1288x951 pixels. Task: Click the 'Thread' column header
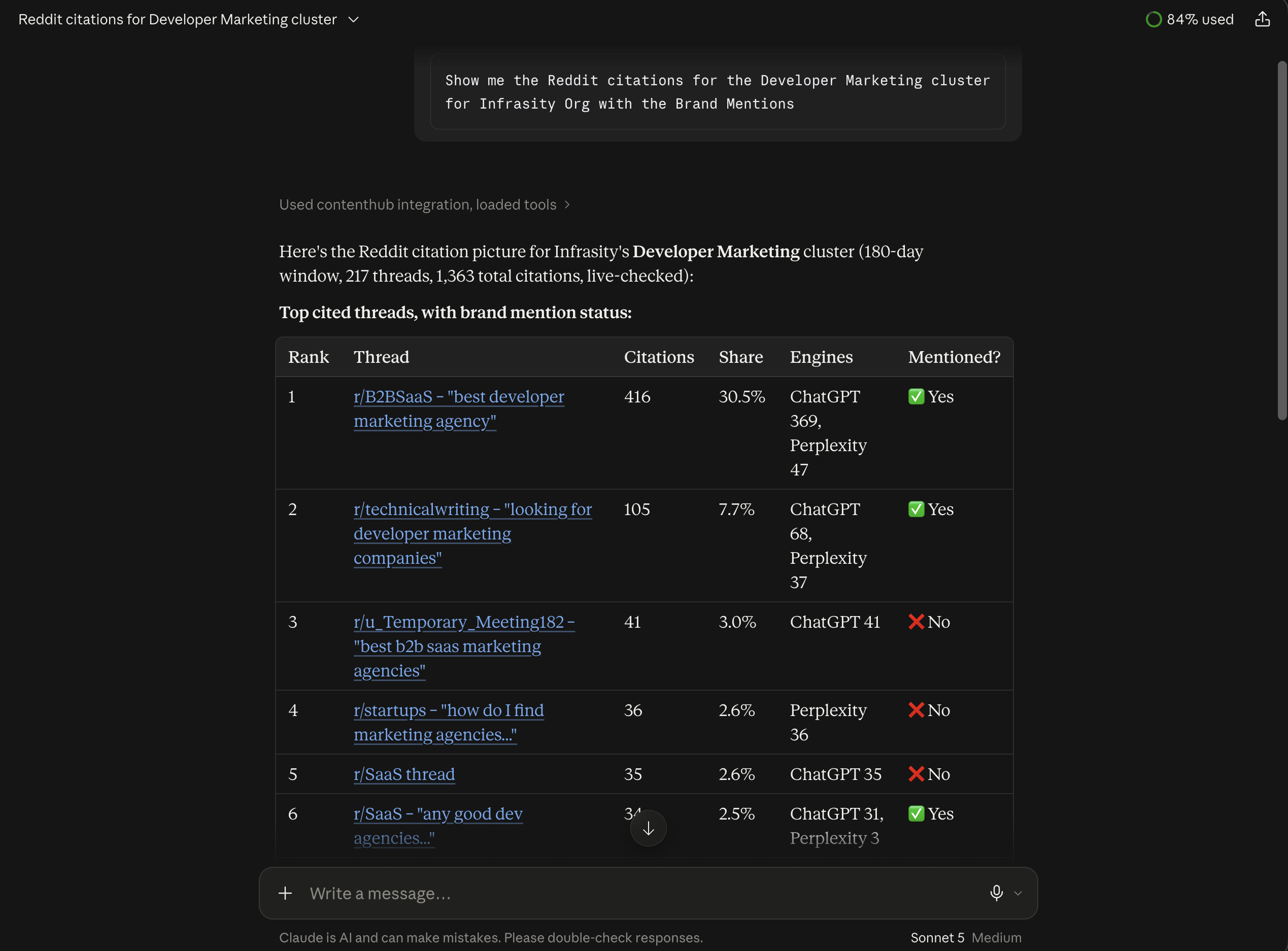coord(382,357)
